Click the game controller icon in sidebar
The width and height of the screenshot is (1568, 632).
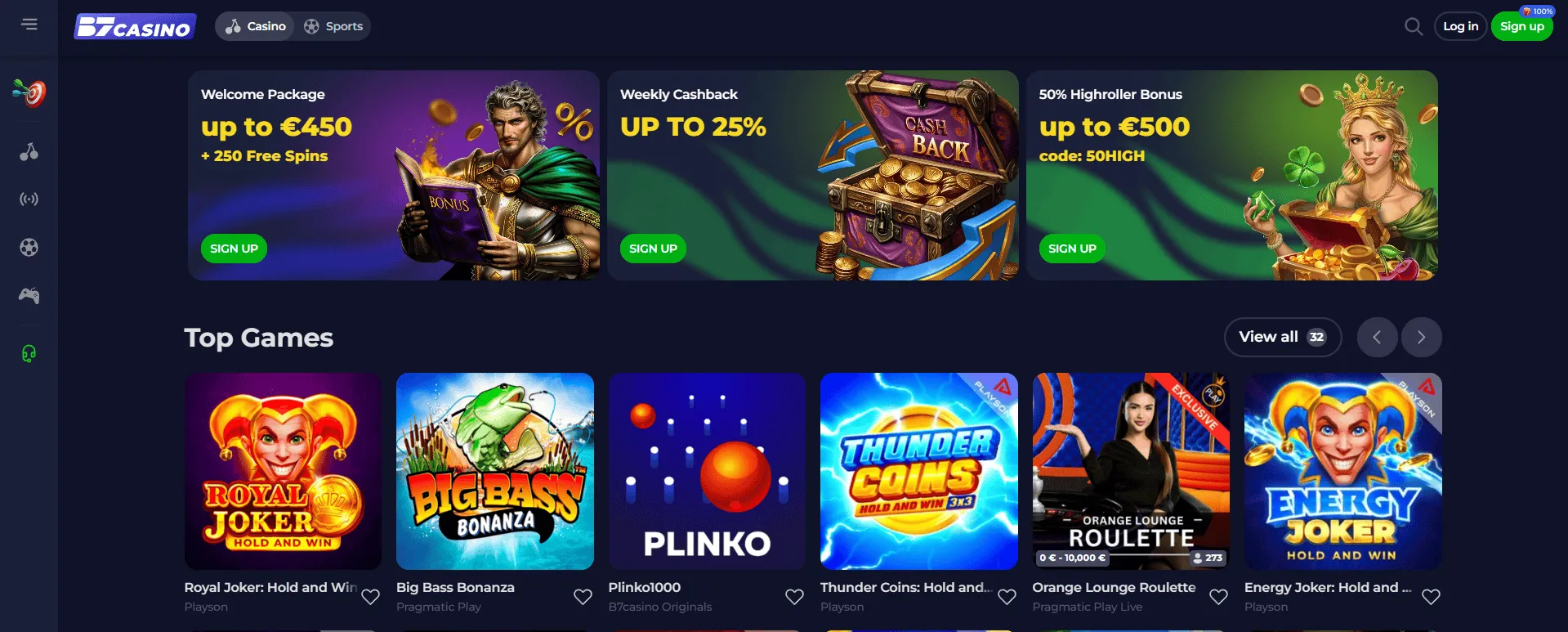pos(29,295)
